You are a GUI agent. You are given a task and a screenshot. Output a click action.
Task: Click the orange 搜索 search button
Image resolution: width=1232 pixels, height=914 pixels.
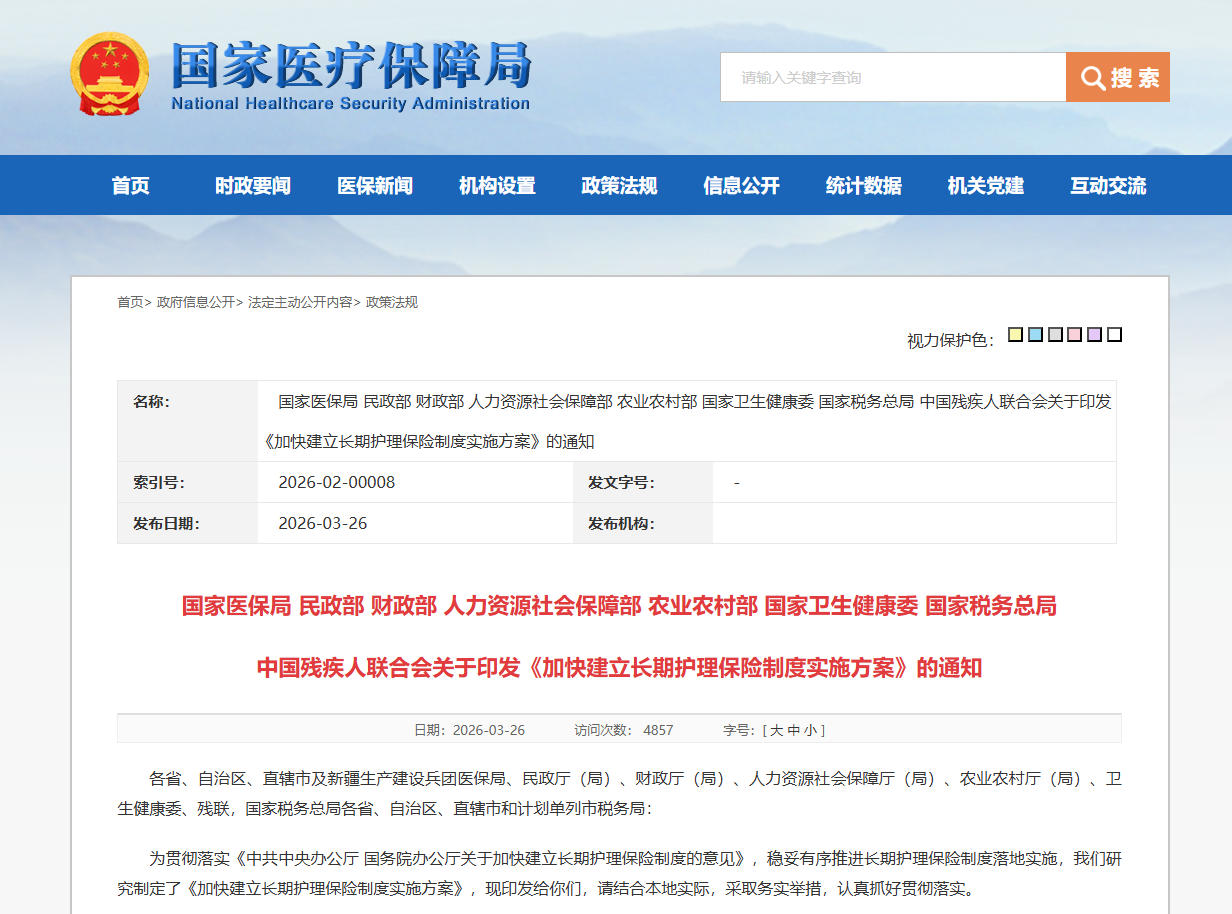1117,77
